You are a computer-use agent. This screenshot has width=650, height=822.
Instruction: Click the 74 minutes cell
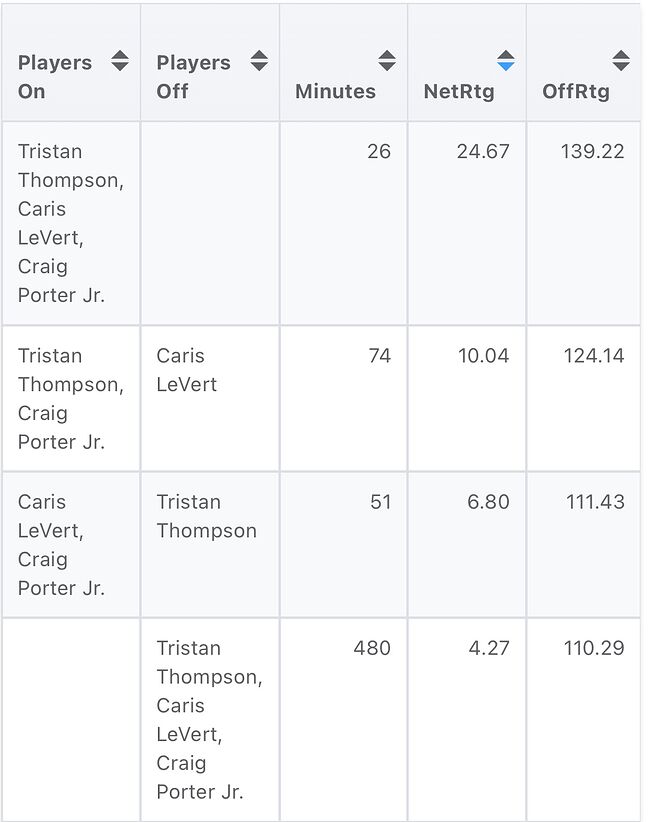coord(379,356)
